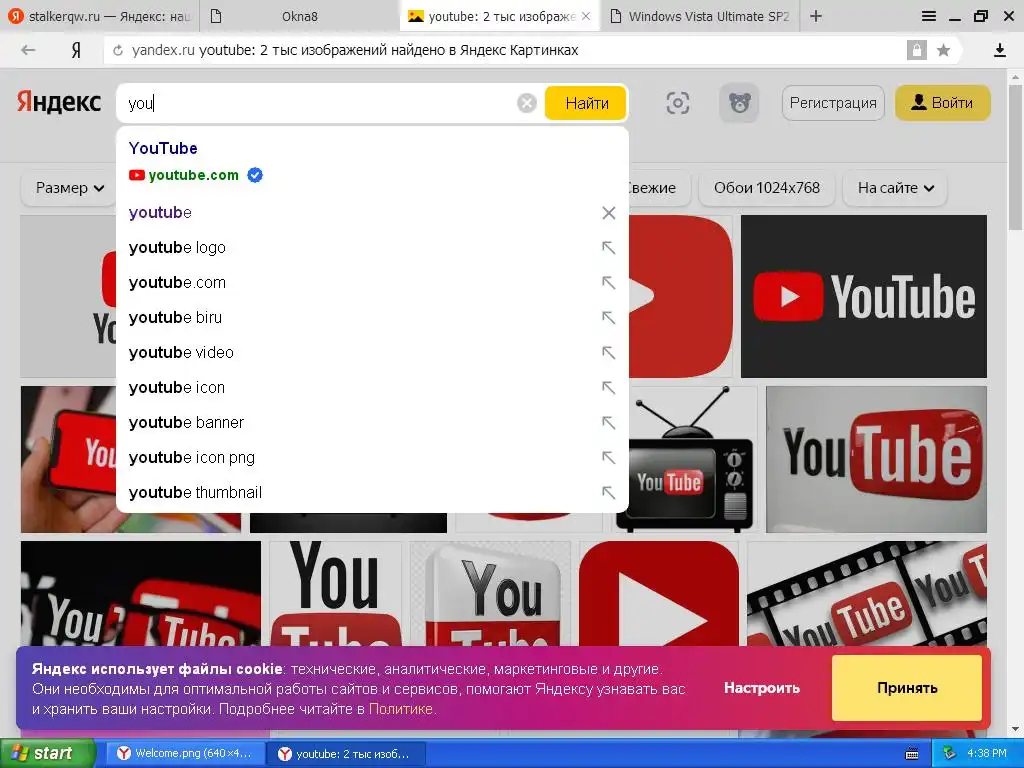The height and width of the screenshot is (768, 1024).
Task: Click the browser back arrow
Action: click(x=27, y=50)
